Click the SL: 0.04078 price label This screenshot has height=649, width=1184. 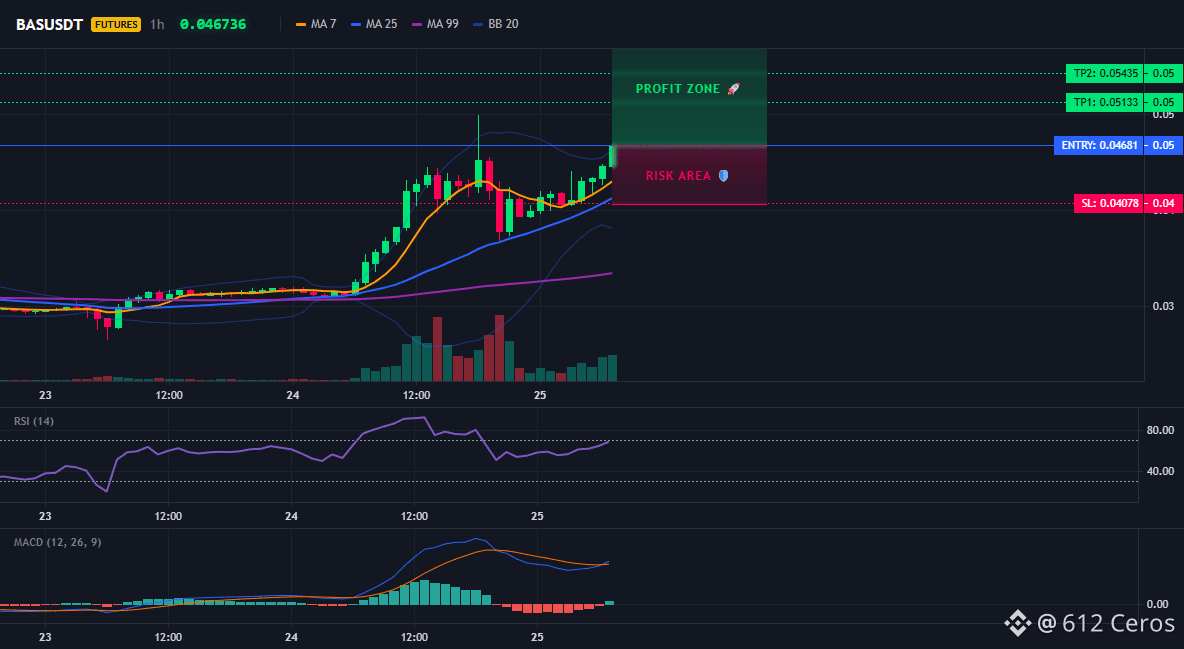(1108, 202)
